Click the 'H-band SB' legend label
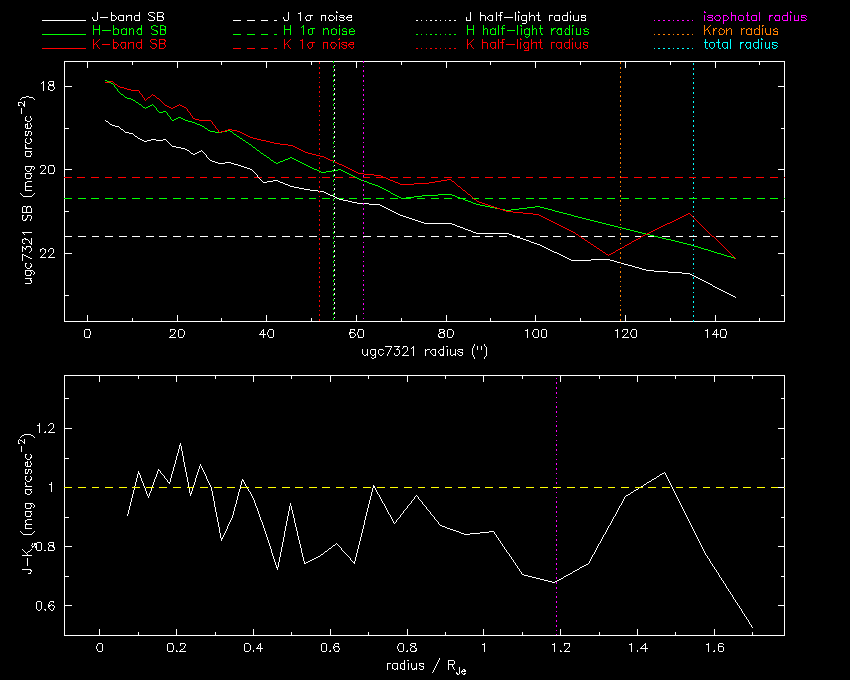 point(129,31)
